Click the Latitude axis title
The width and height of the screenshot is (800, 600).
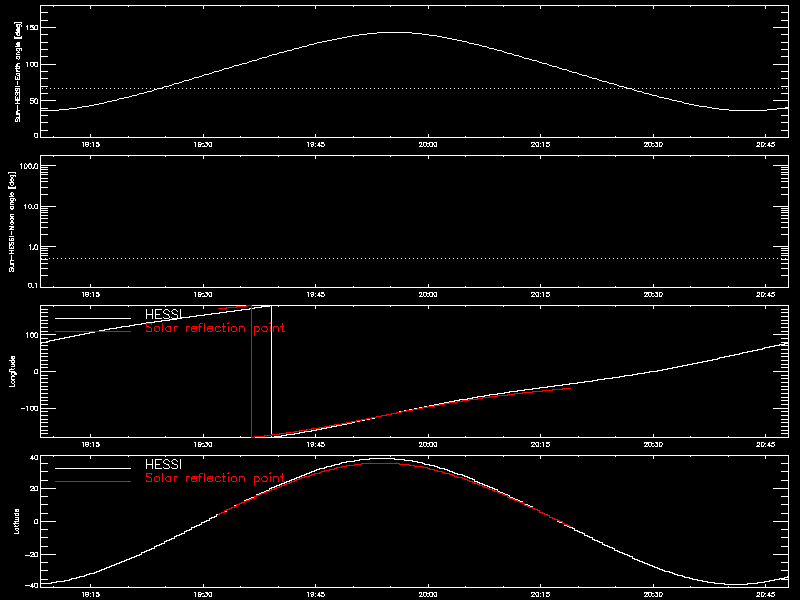(17, 521)
